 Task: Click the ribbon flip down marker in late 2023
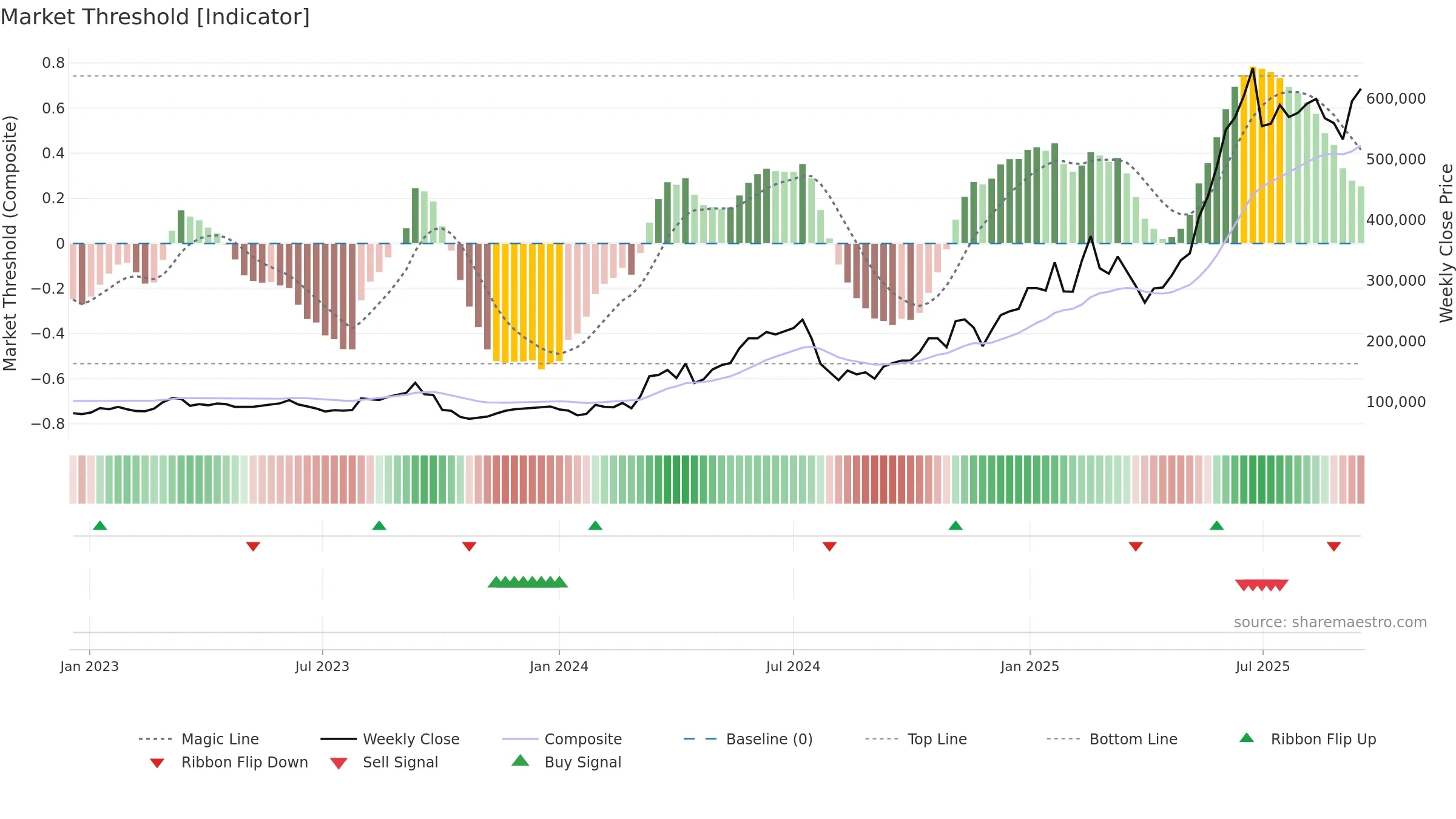point(469,547)
